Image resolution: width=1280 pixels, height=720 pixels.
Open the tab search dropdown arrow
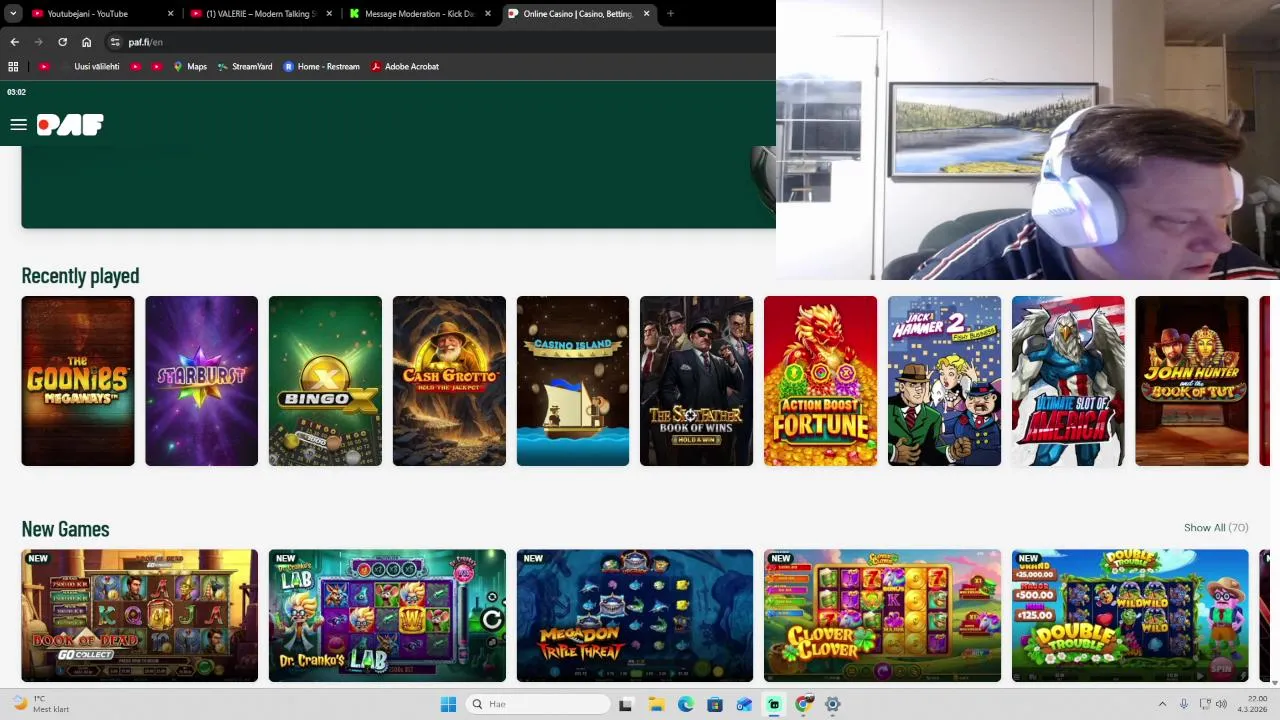tap(13, 14)
